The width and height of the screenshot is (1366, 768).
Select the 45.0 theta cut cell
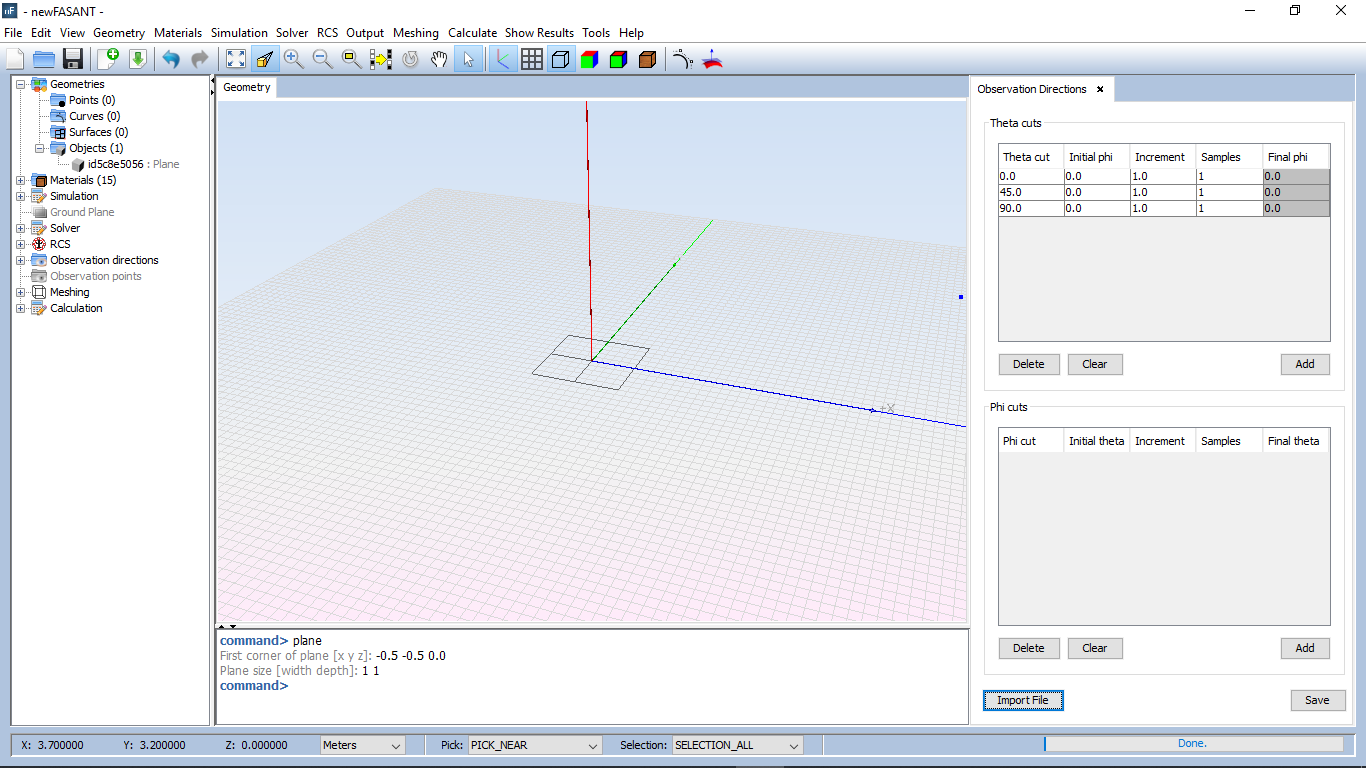click(1029, 192)
